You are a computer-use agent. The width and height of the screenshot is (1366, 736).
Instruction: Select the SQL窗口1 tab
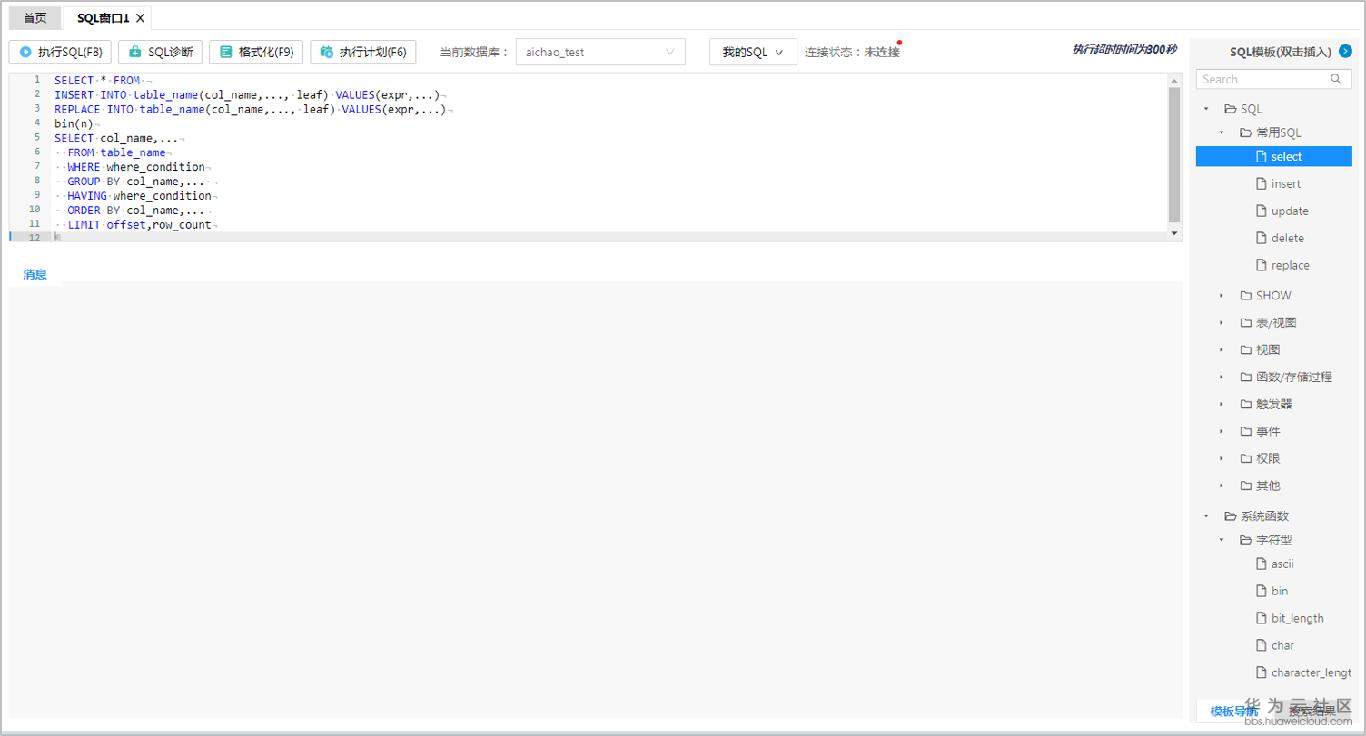[103, 18]
